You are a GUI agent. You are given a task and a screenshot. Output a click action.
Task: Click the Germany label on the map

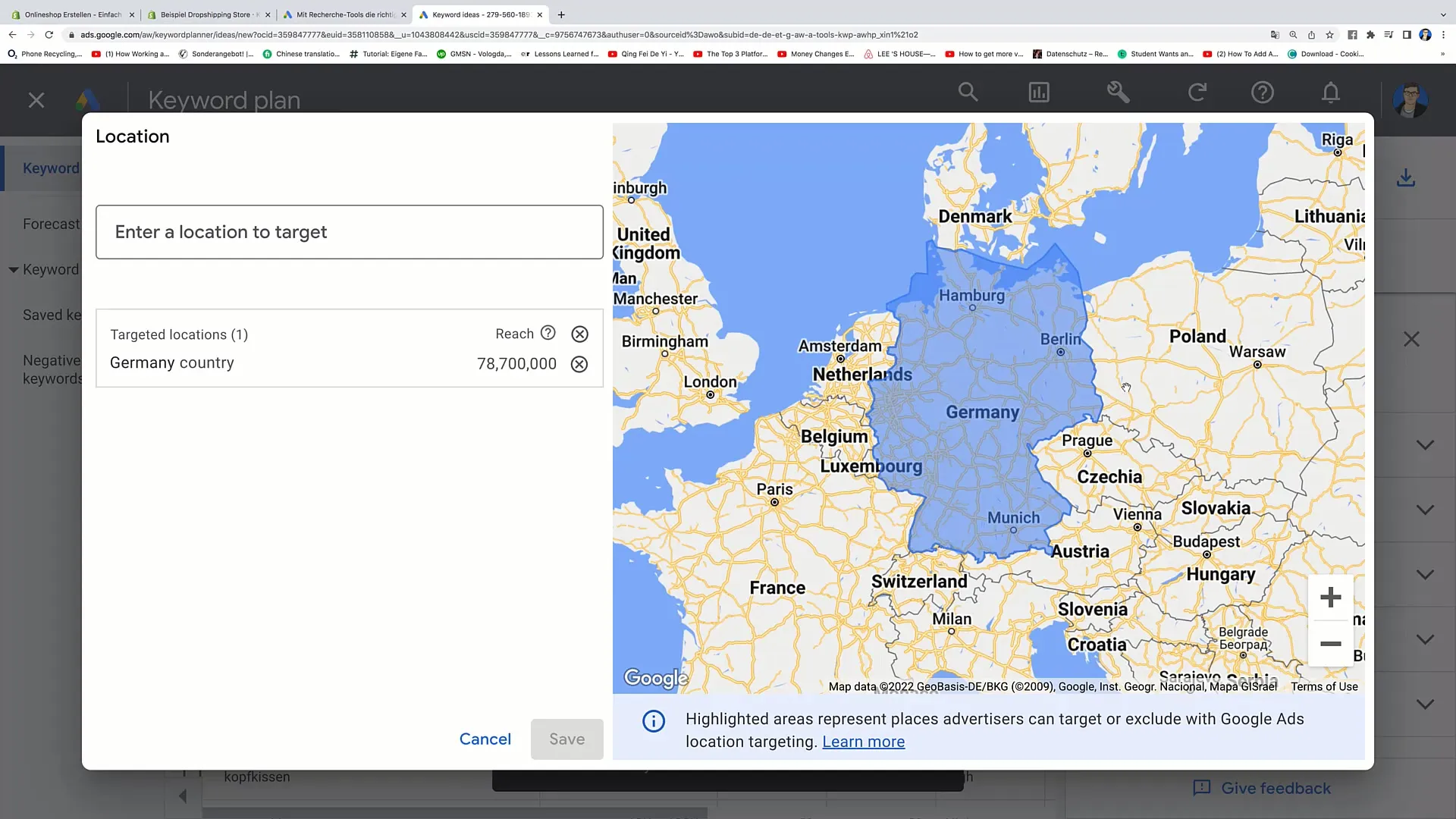(982, 413)
